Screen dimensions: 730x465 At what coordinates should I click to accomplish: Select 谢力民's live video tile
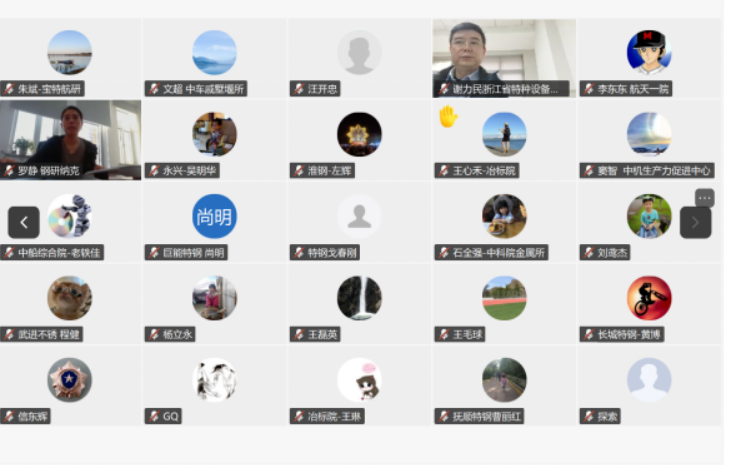504,58
